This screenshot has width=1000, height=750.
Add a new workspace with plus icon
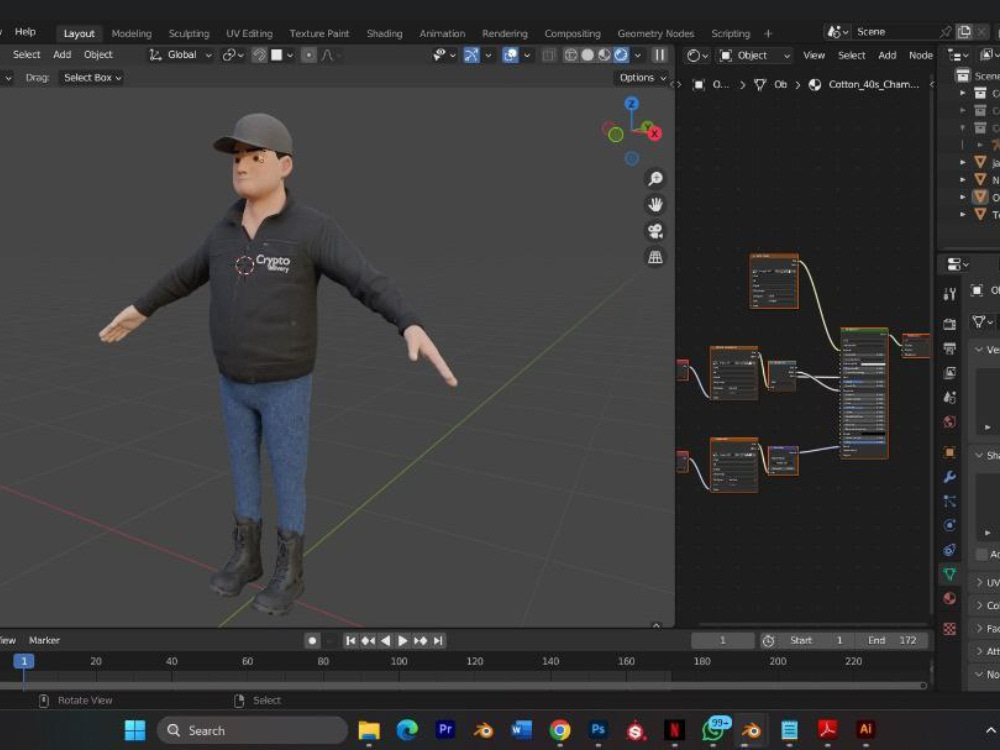tap(768, 33)
